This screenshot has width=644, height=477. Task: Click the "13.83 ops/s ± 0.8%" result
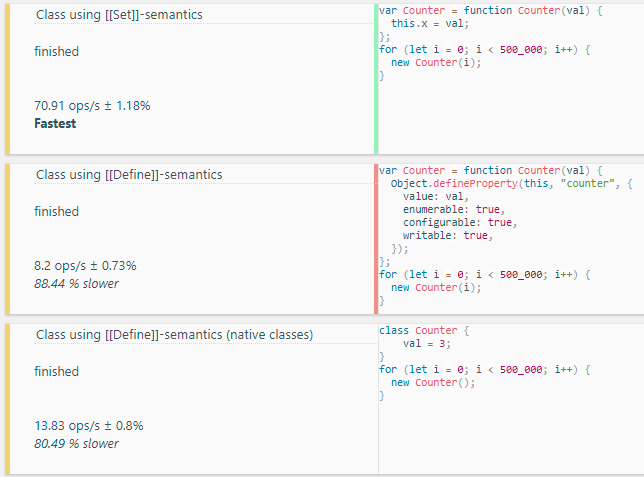(x=89, y=426)
